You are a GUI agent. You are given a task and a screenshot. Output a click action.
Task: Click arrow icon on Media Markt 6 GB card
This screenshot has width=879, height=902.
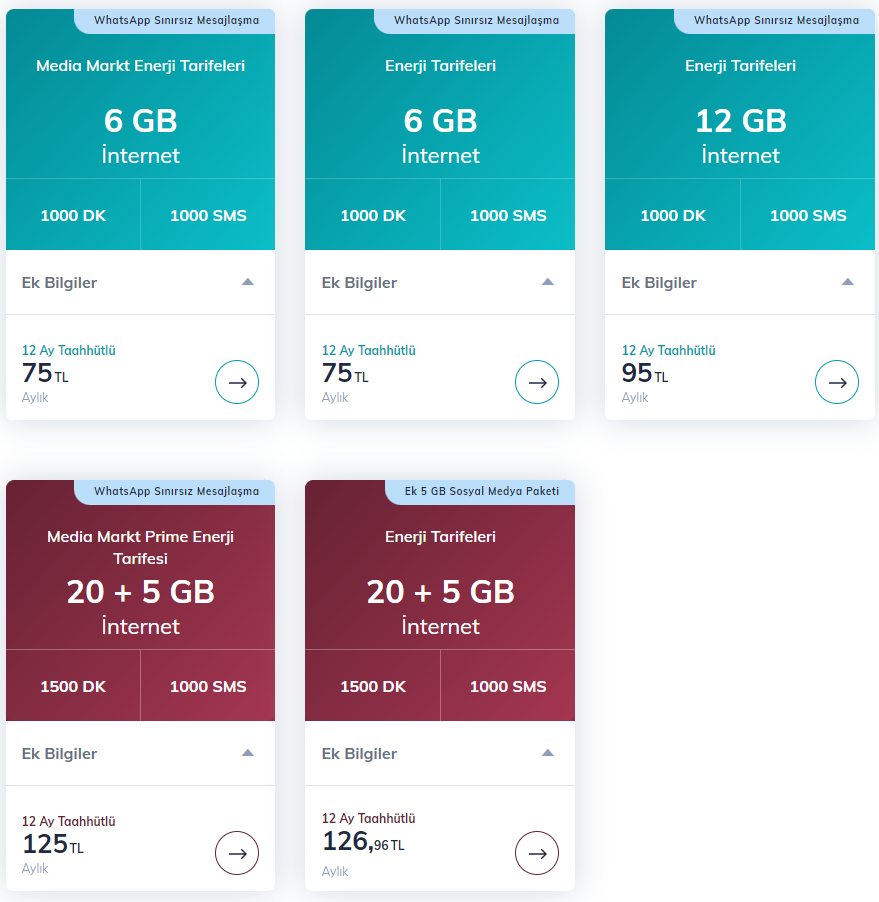(x=236, y=382)
